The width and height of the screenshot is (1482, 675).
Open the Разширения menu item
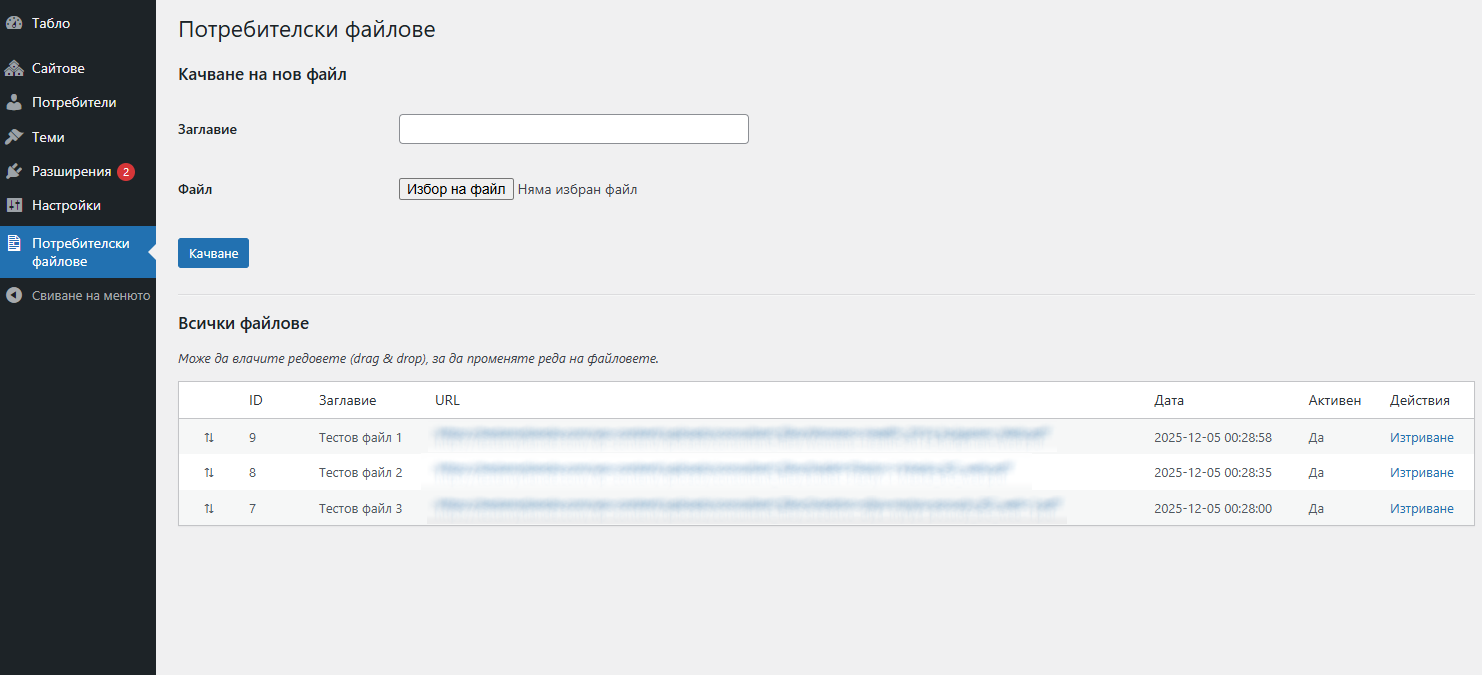pos(71,172)
